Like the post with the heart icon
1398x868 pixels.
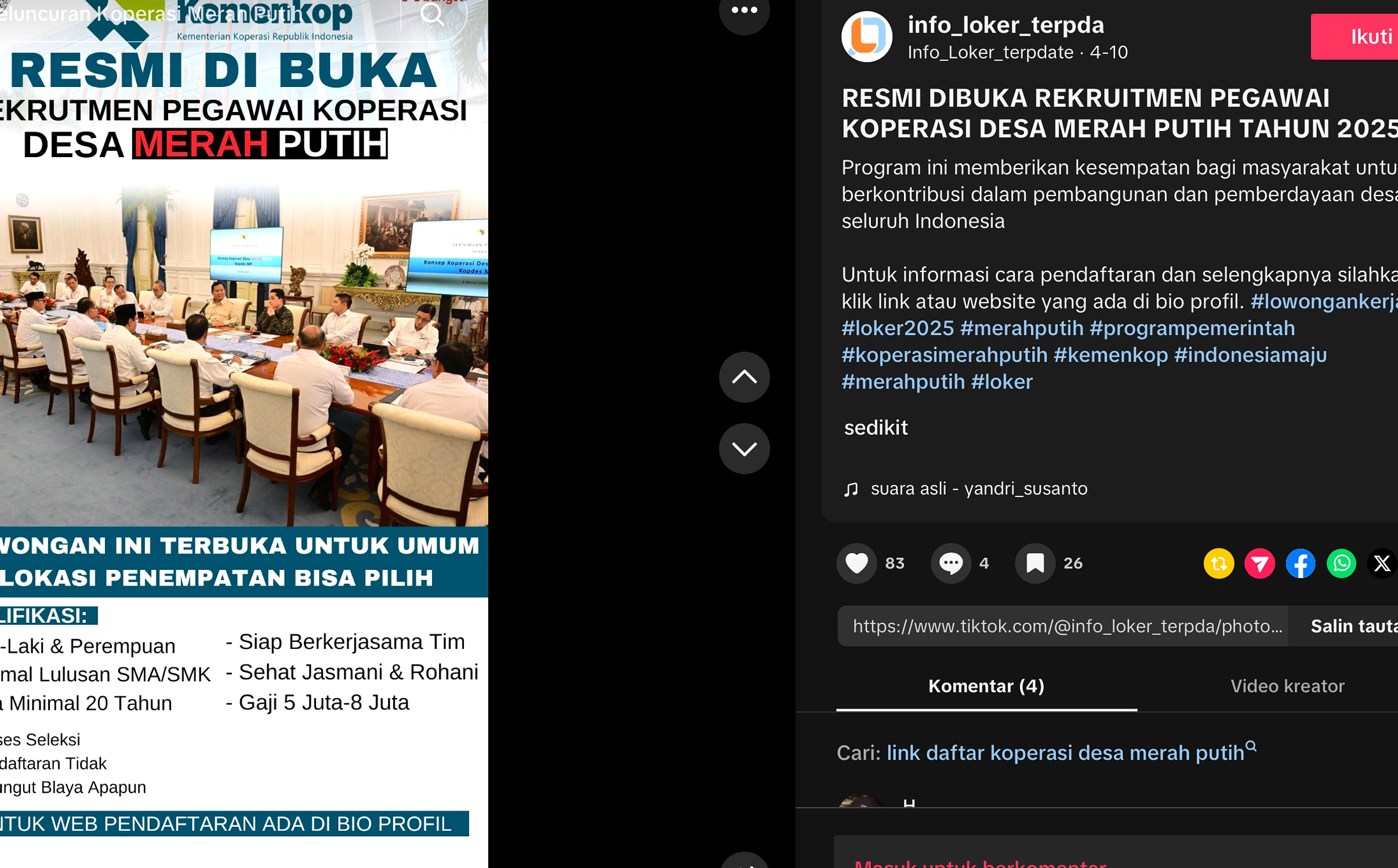(856, 563)
